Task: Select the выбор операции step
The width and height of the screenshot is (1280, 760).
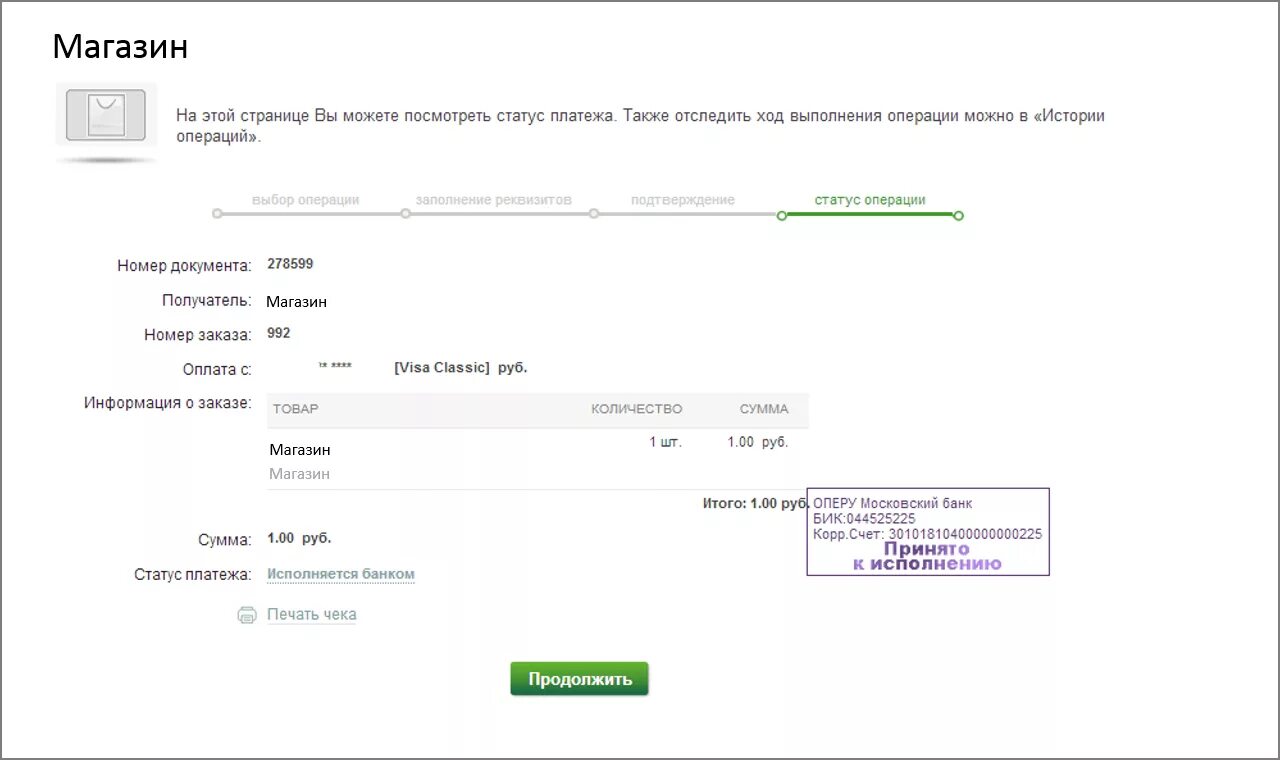Action: click(305, 200)
